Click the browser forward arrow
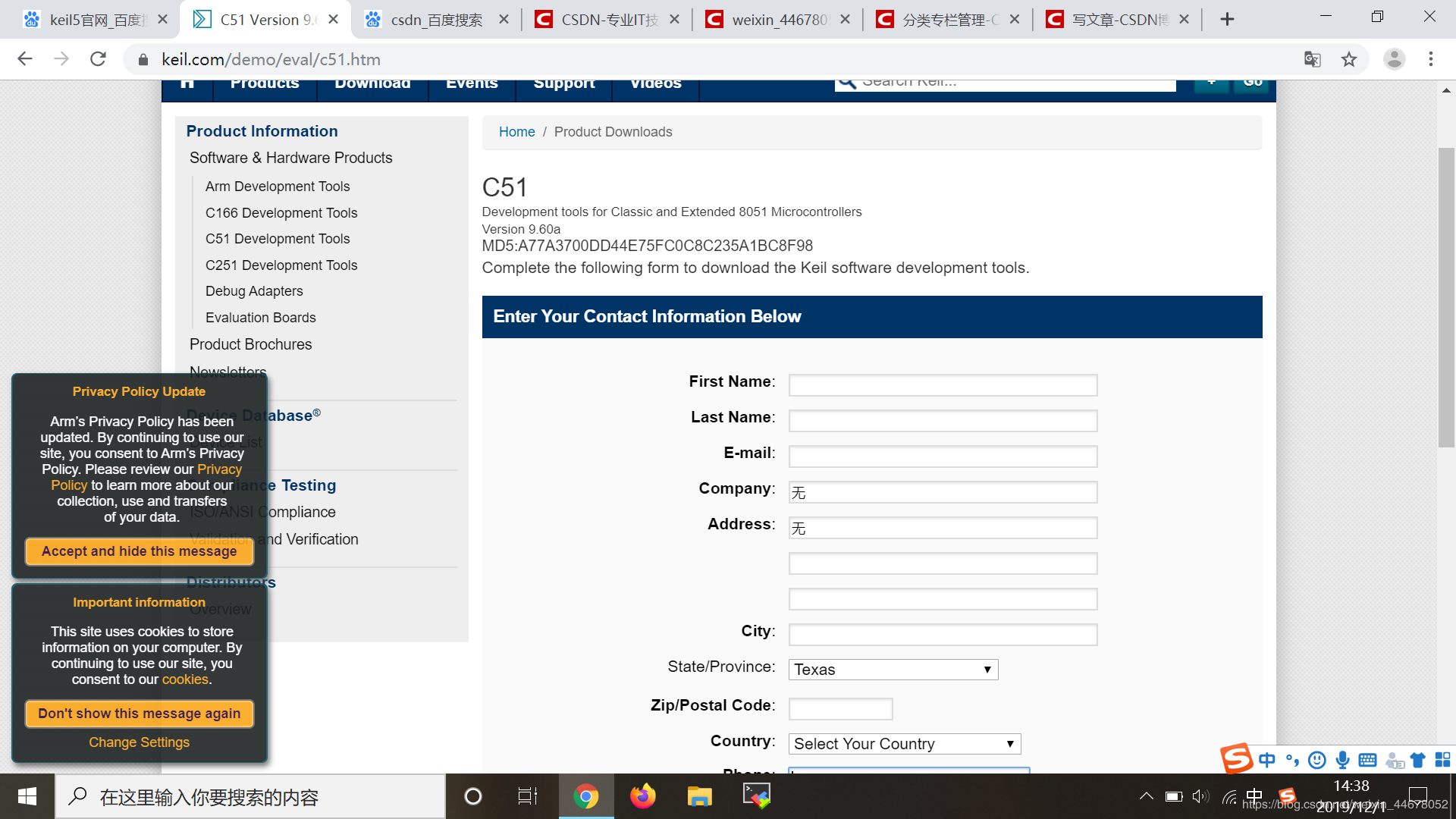This screenshot has width=1456, height=819. coord(61,59)
